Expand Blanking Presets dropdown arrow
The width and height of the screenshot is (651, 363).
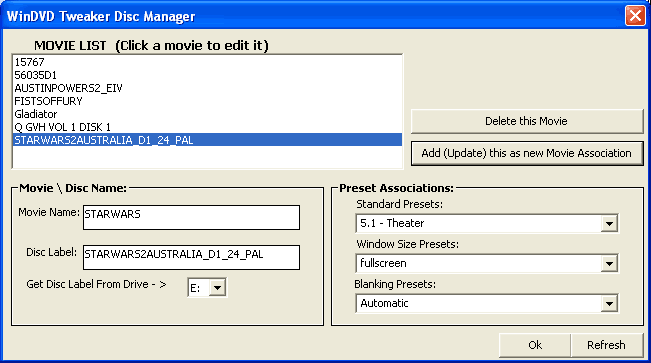[x=609, y=304]
